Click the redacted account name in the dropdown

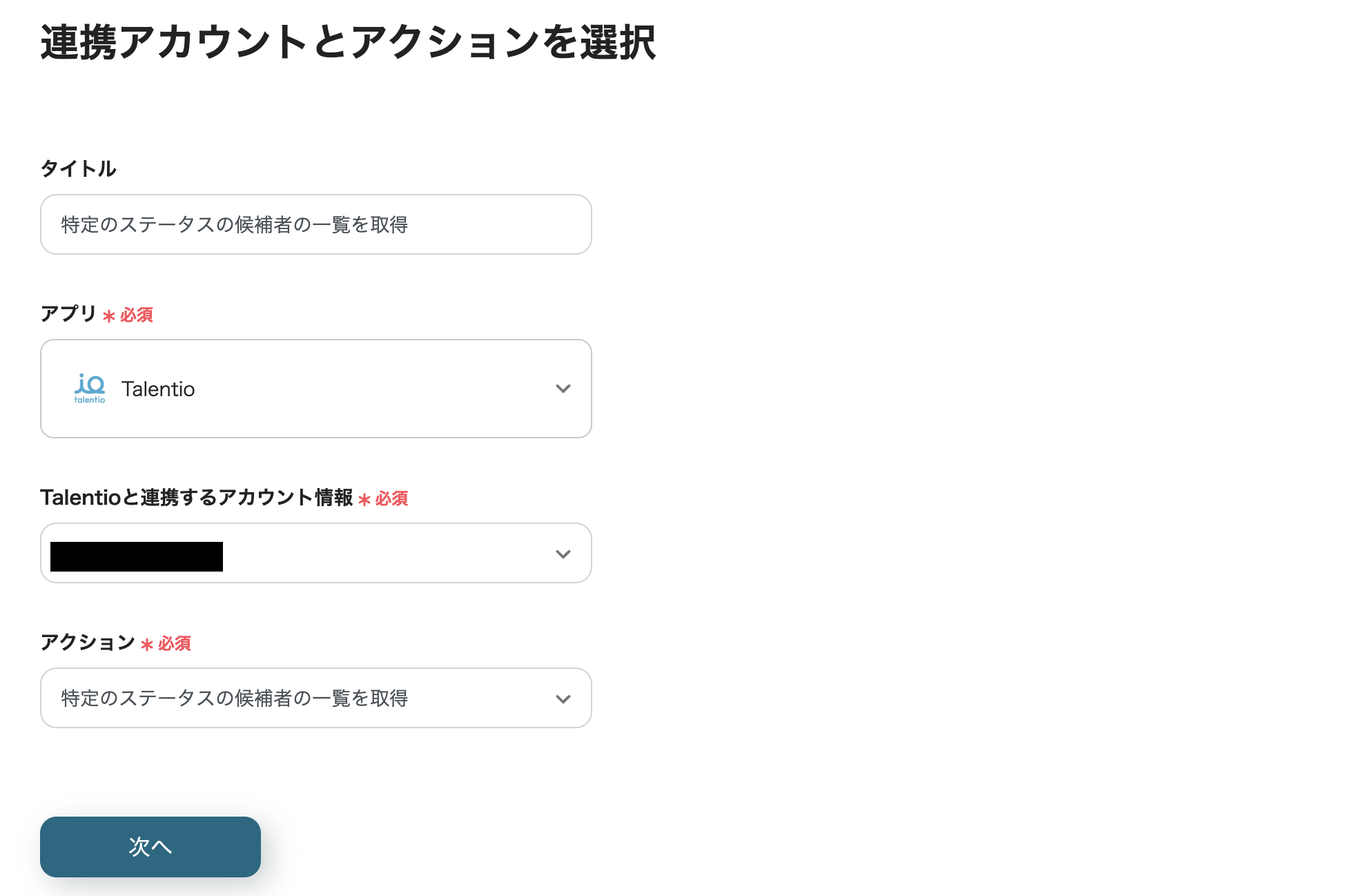(x=135, y=556)
